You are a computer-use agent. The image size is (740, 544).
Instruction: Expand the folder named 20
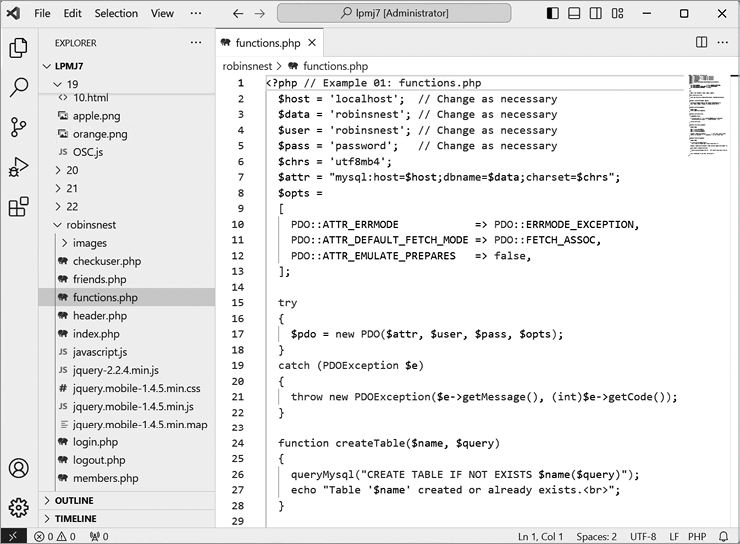point(71,170)
